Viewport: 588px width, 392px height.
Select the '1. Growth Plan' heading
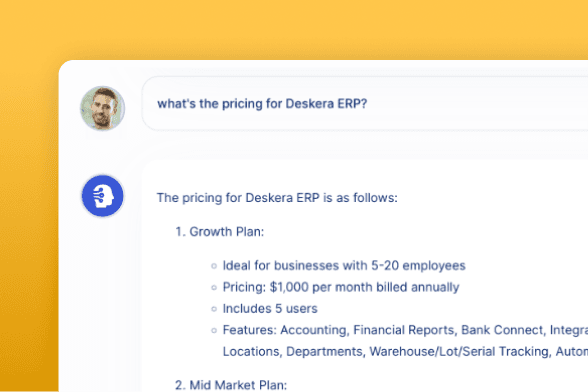pyautogui.click(x=220, y=231)
